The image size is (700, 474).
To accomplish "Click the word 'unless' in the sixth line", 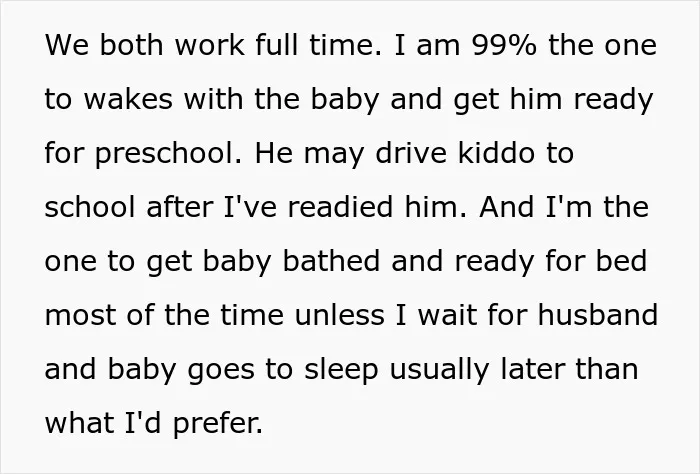I will (339, 315).
